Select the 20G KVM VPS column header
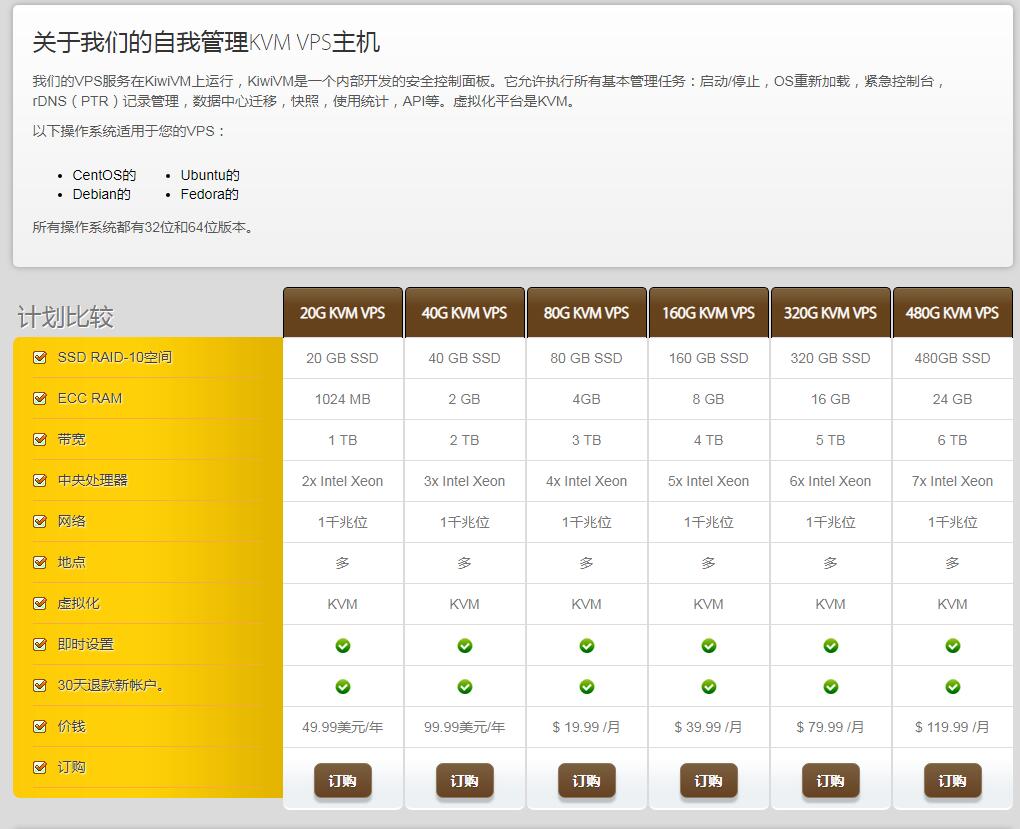Screen dimensions: 1020x829 (343, 312)
